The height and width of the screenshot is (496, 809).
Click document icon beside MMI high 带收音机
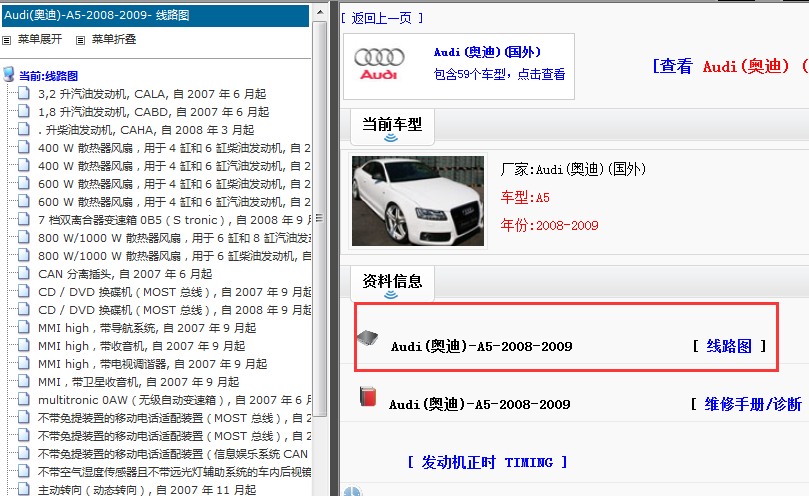tap(24, 345)
